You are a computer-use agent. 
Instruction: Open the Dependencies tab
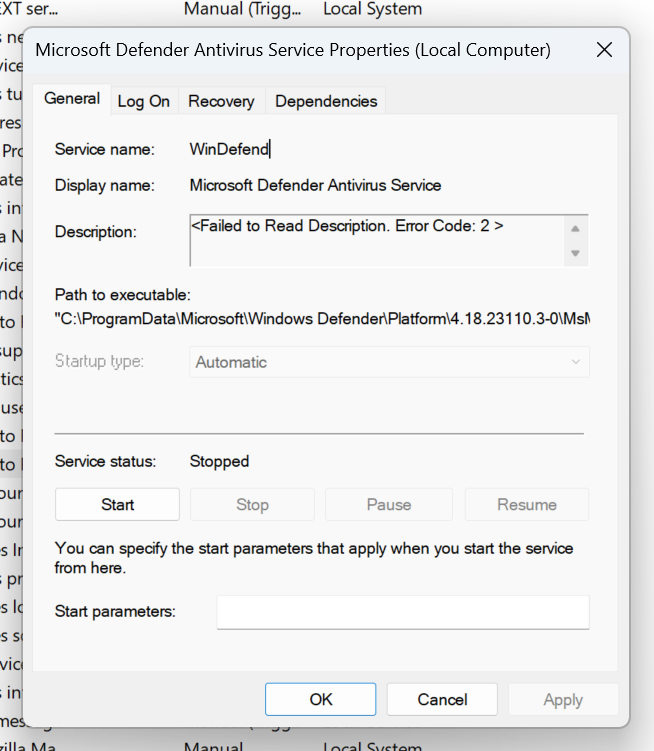click(326, 101)
